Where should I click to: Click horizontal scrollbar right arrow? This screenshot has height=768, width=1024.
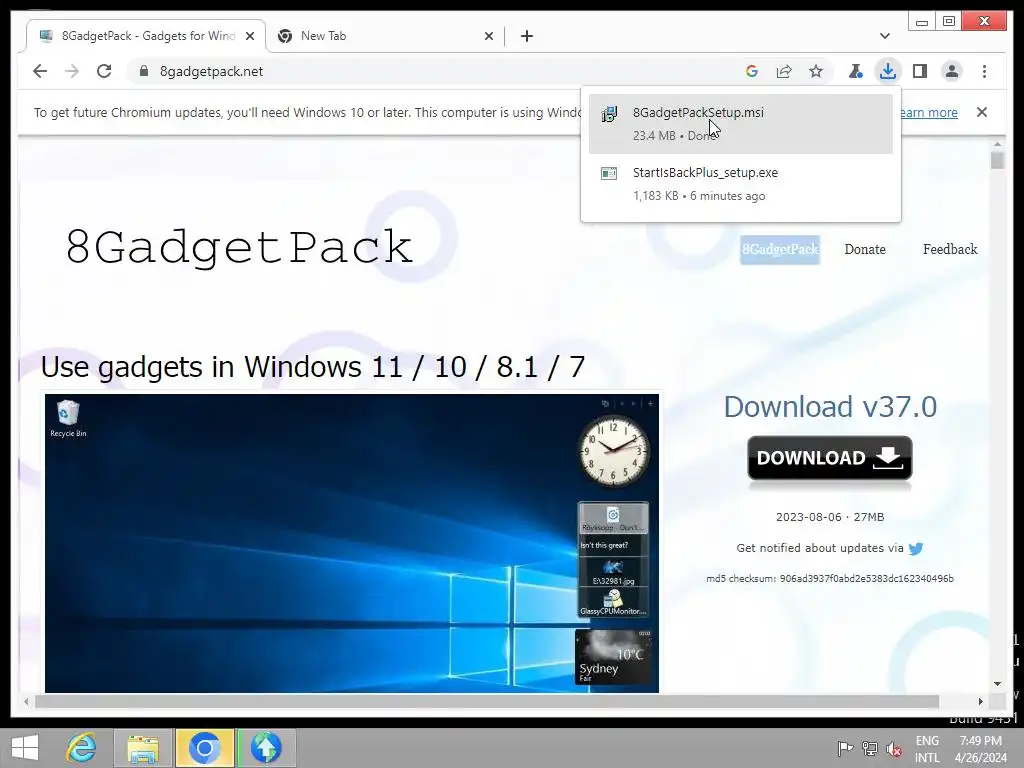980,701
